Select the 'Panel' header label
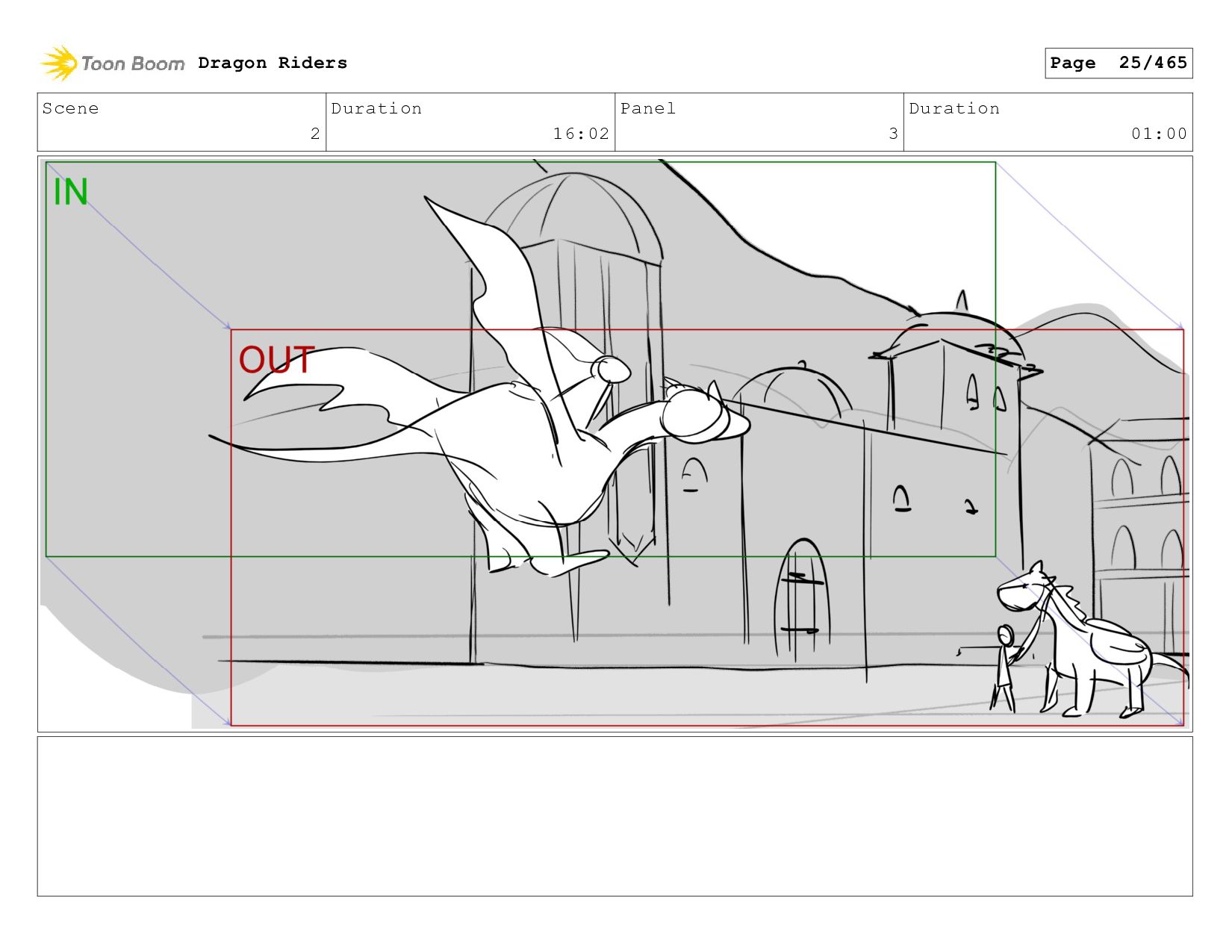1232x952 pixels. 647,108
